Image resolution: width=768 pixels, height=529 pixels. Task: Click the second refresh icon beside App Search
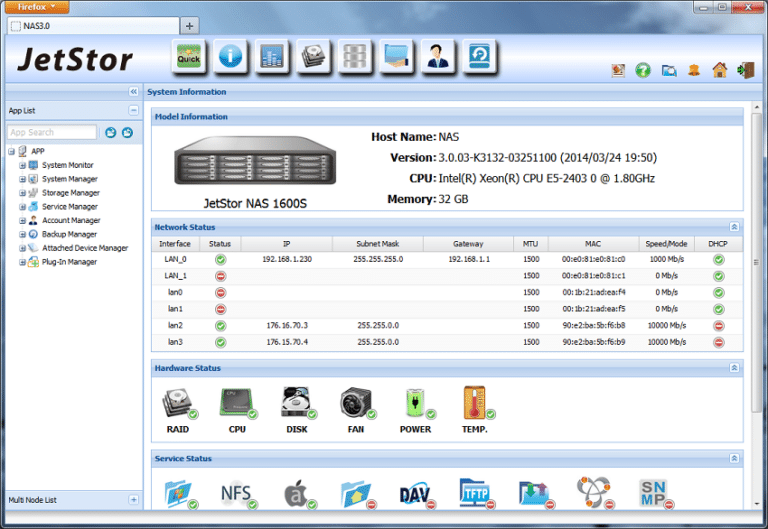point(127,132)
